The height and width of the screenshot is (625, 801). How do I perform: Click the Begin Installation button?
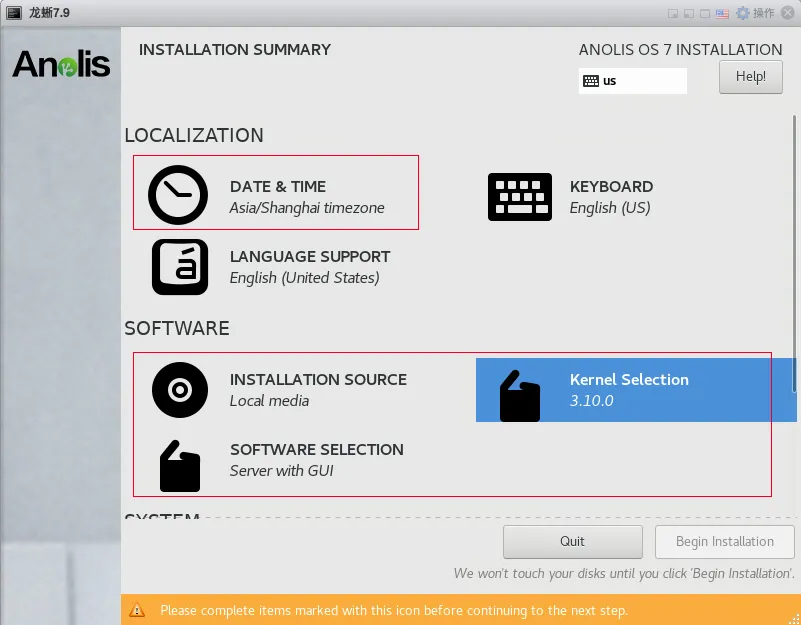pyautogui.click(x=724, y=541)
